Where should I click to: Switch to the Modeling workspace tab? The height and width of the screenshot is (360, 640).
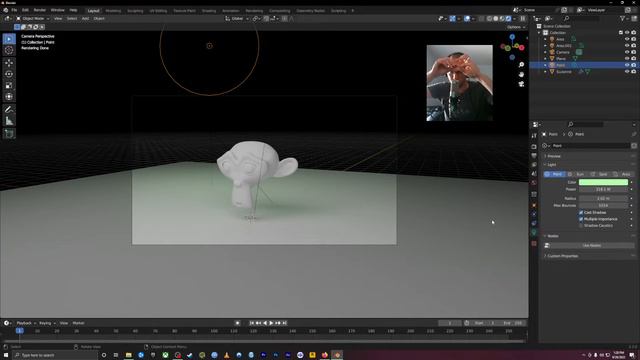coord(113,11)
